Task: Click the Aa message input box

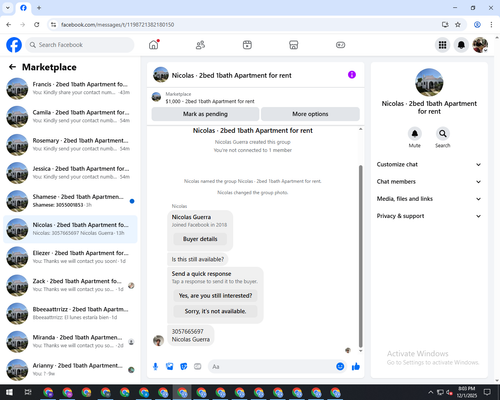Action: (272, 367)
